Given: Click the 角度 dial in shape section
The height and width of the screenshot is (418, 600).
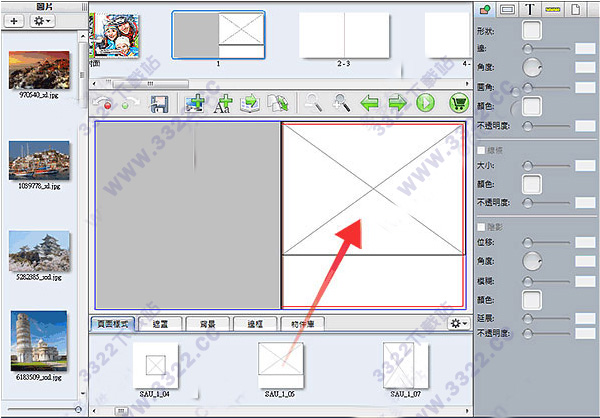Looking at the screenshot, I should [532, 67].
